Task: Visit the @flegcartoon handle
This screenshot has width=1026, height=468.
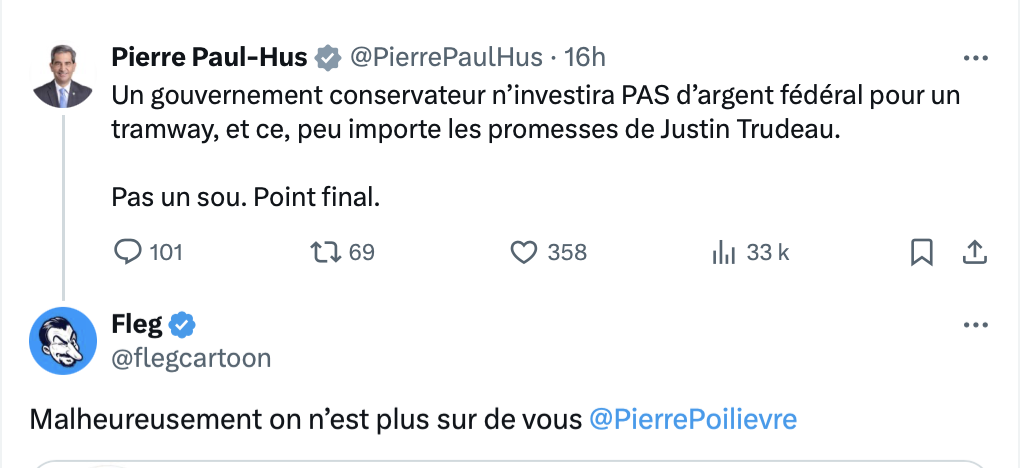Action: pyautogui.click(x=191, y=358)
